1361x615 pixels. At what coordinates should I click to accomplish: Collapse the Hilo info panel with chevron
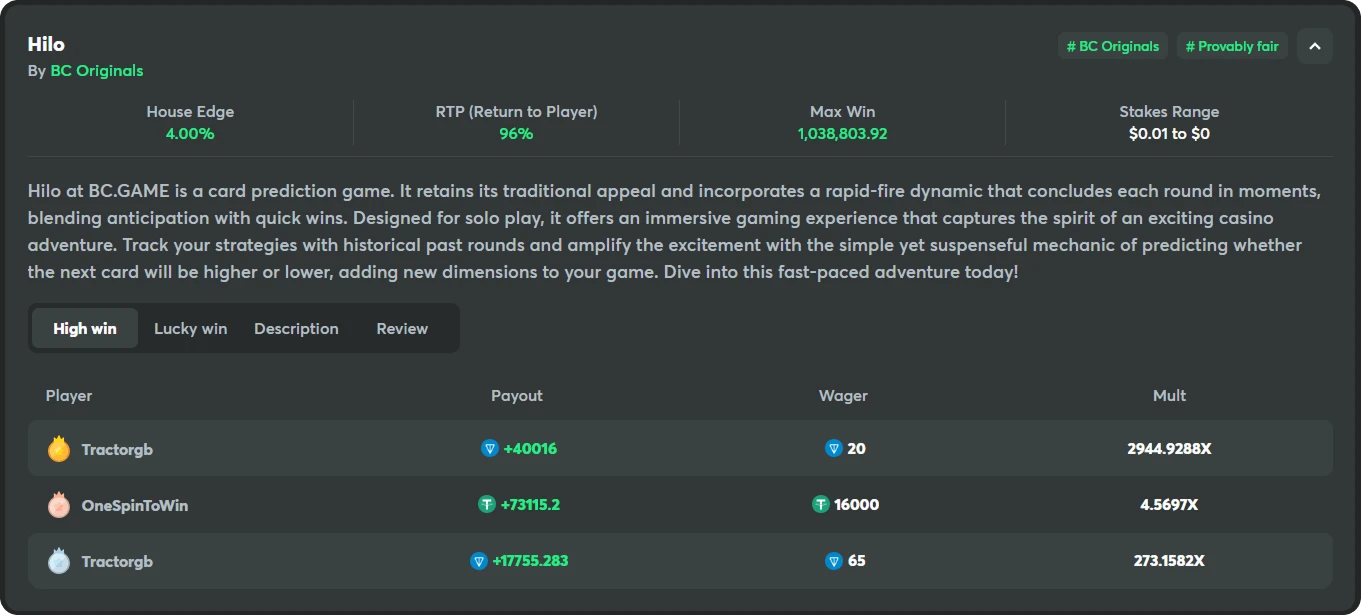[x=1314, y=46]
